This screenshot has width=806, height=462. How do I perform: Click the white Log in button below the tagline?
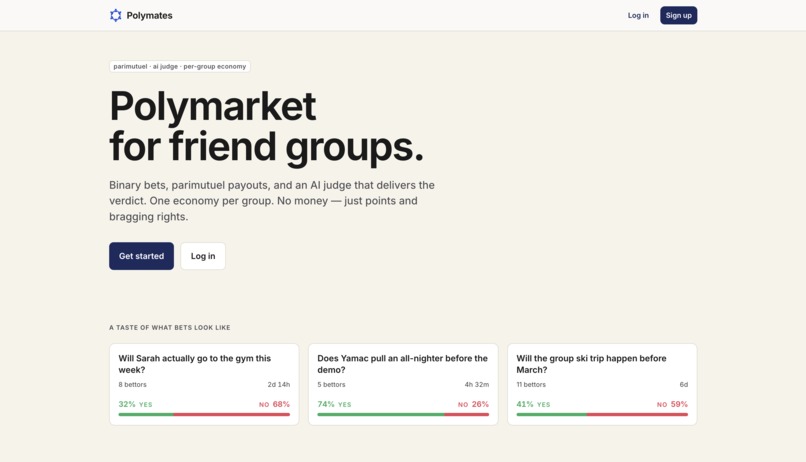203,256
